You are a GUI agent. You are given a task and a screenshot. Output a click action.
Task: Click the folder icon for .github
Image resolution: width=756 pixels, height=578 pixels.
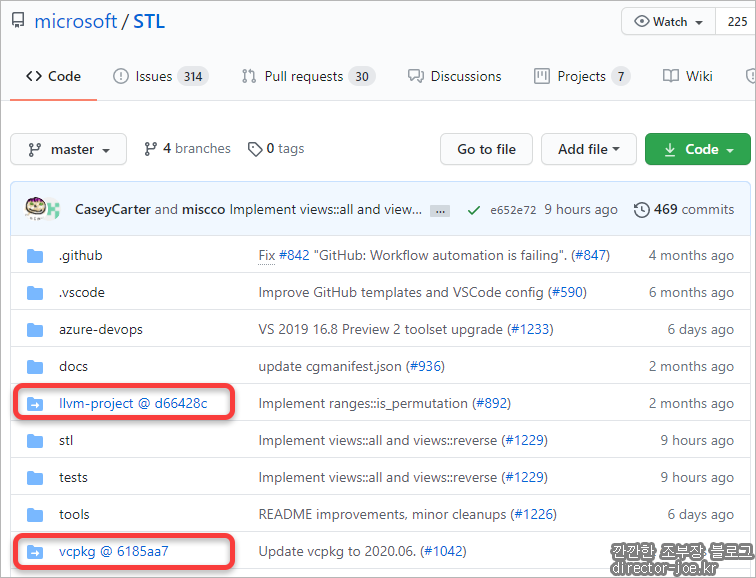pos(35,255)
